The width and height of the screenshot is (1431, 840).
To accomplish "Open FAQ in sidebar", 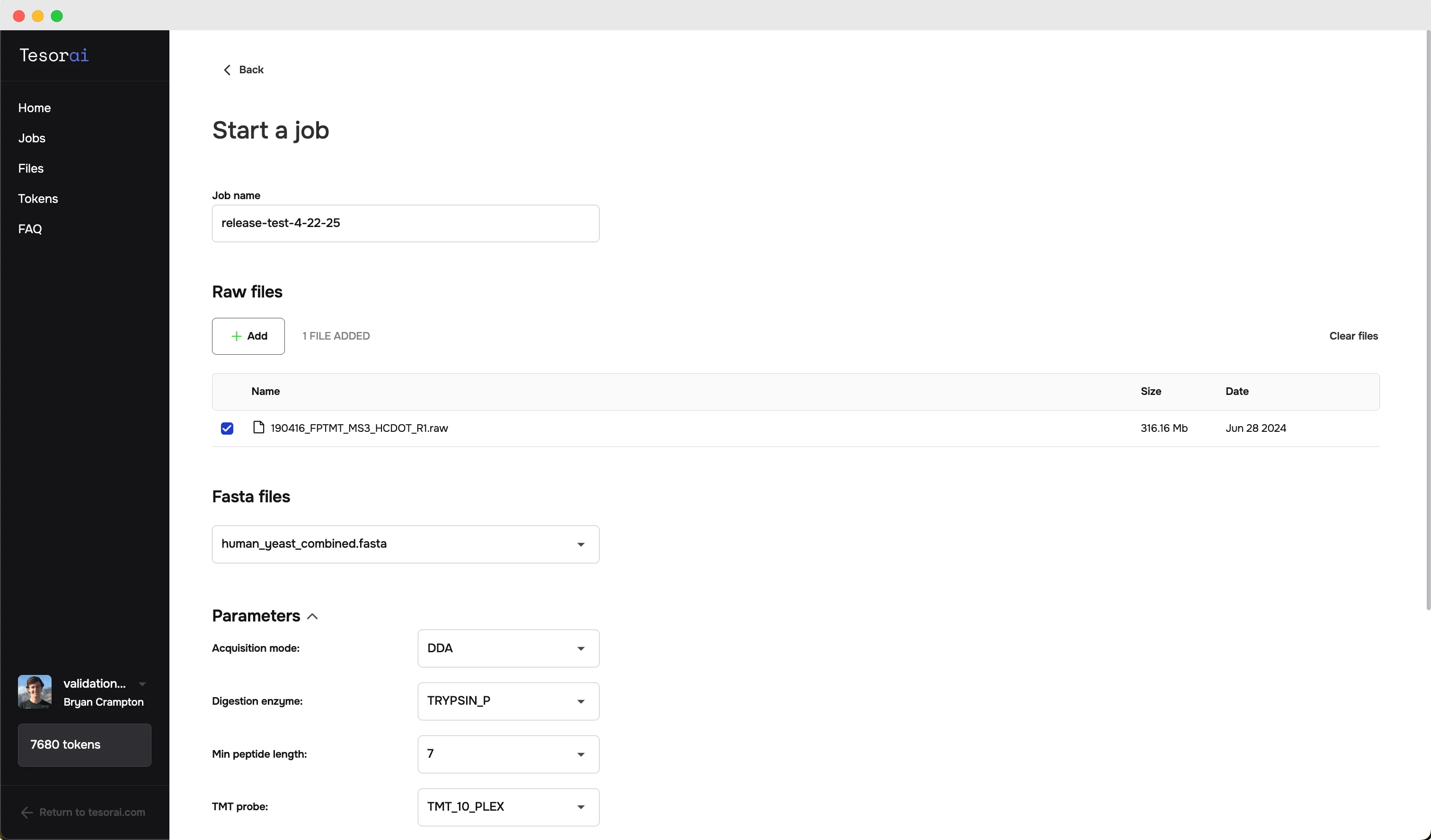I will tap(30, 229).
